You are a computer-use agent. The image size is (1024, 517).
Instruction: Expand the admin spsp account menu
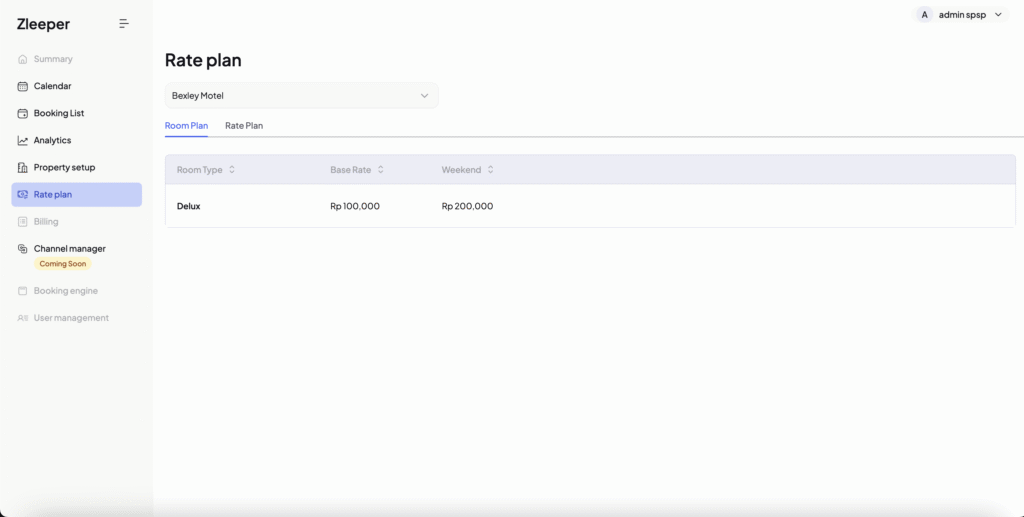997,15
